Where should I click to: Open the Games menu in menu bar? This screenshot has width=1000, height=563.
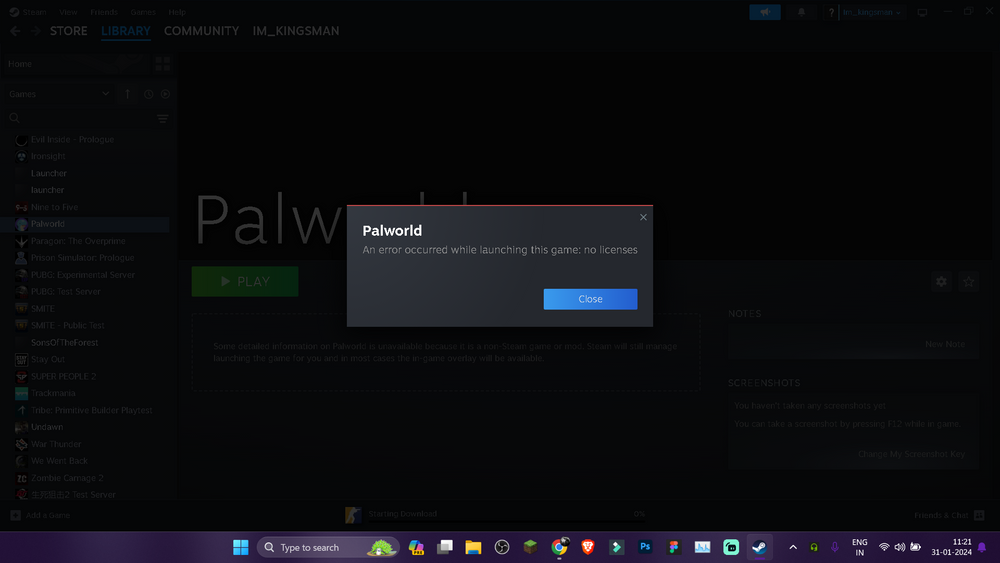pos(143,12)
